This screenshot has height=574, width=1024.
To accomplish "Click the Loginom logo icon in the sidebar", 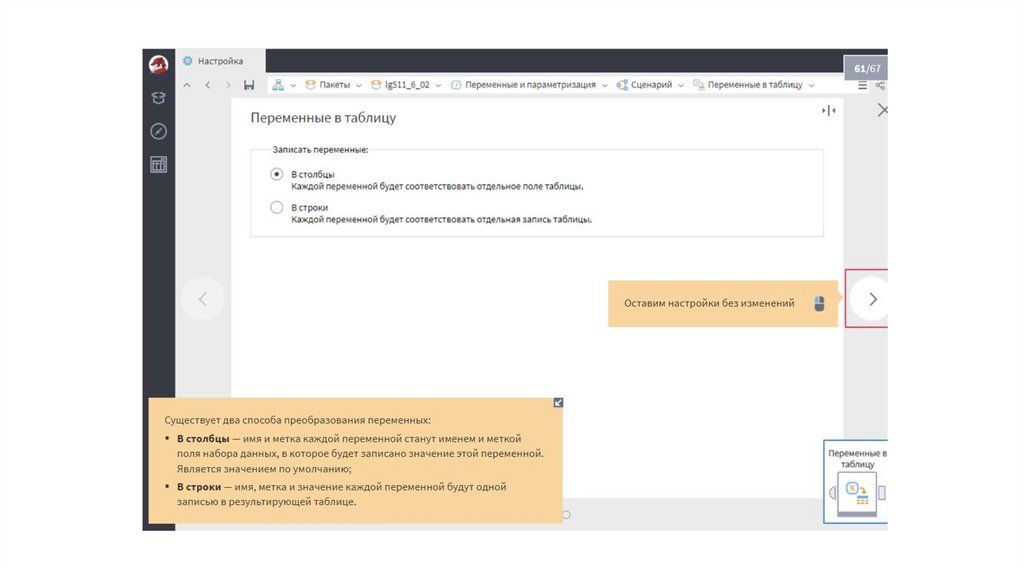I will coord(159,65).
